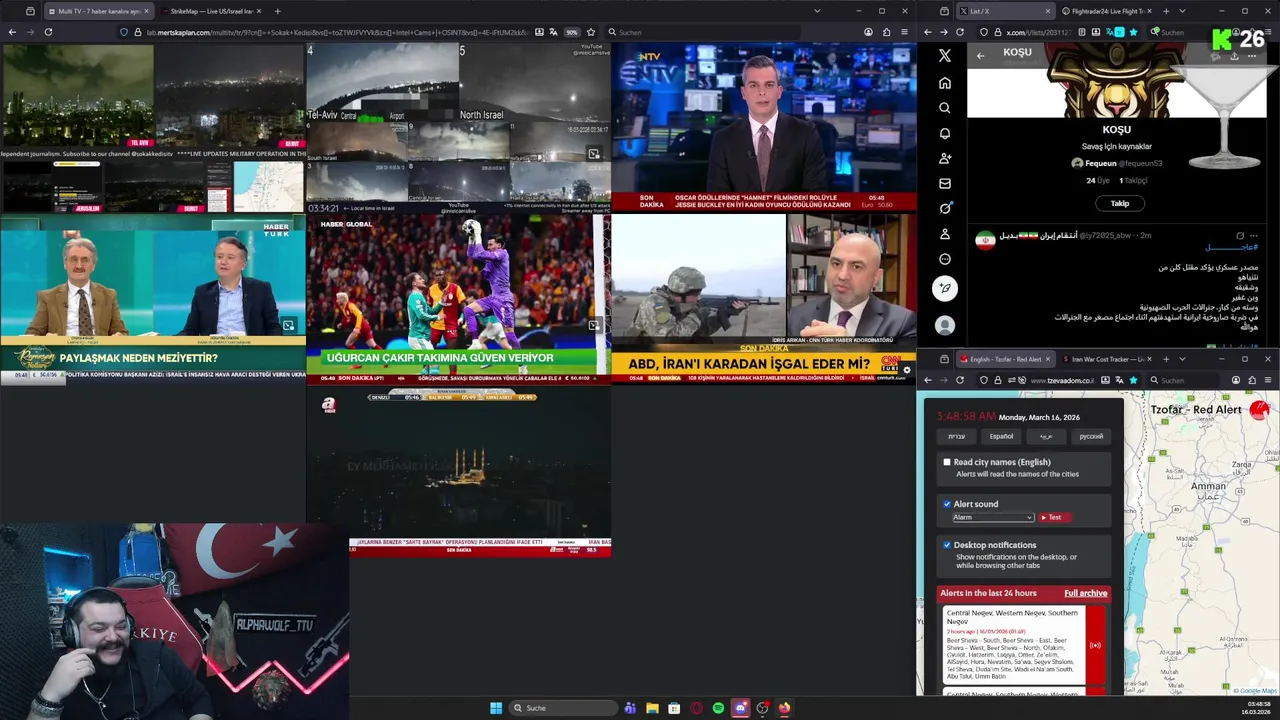Select the English - Tzofar Red Alert tab
This screenshot has height=720, width=1280.
click(x=1005, y=359)
